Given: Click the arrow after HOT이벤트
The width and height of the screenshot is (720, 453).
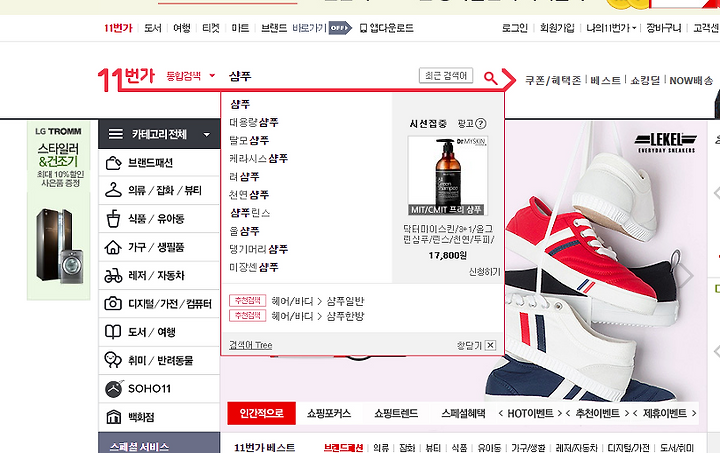Looking at the screenshot, I should pos(559,414).
